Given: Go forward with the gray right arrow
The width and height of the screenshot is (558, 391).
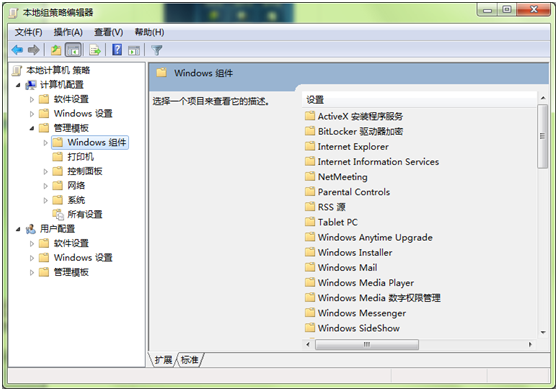Looking at the screenshot, I should coord(33,50).
